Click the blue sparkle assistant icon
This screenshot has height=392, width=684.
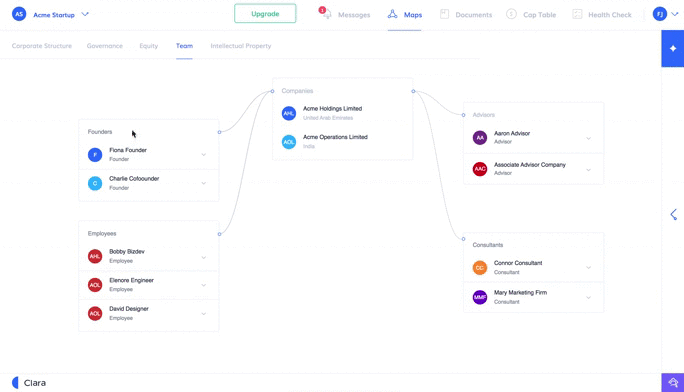[x=673, y=48]
